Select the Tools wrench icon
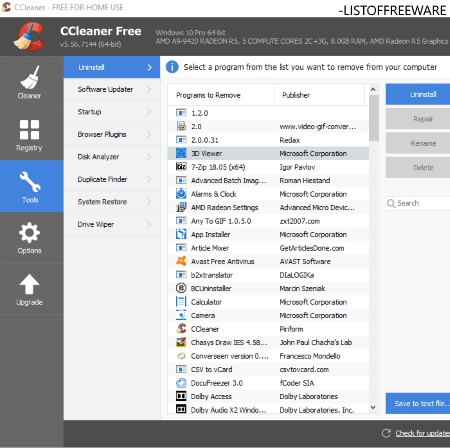 [x=30, y=182]
